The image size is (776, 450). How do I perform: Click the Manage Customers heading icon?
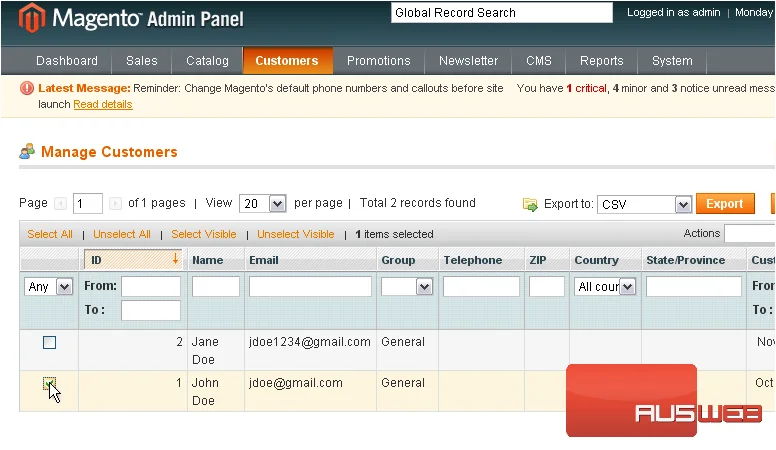pyautogui.click(x=27, y=151)
